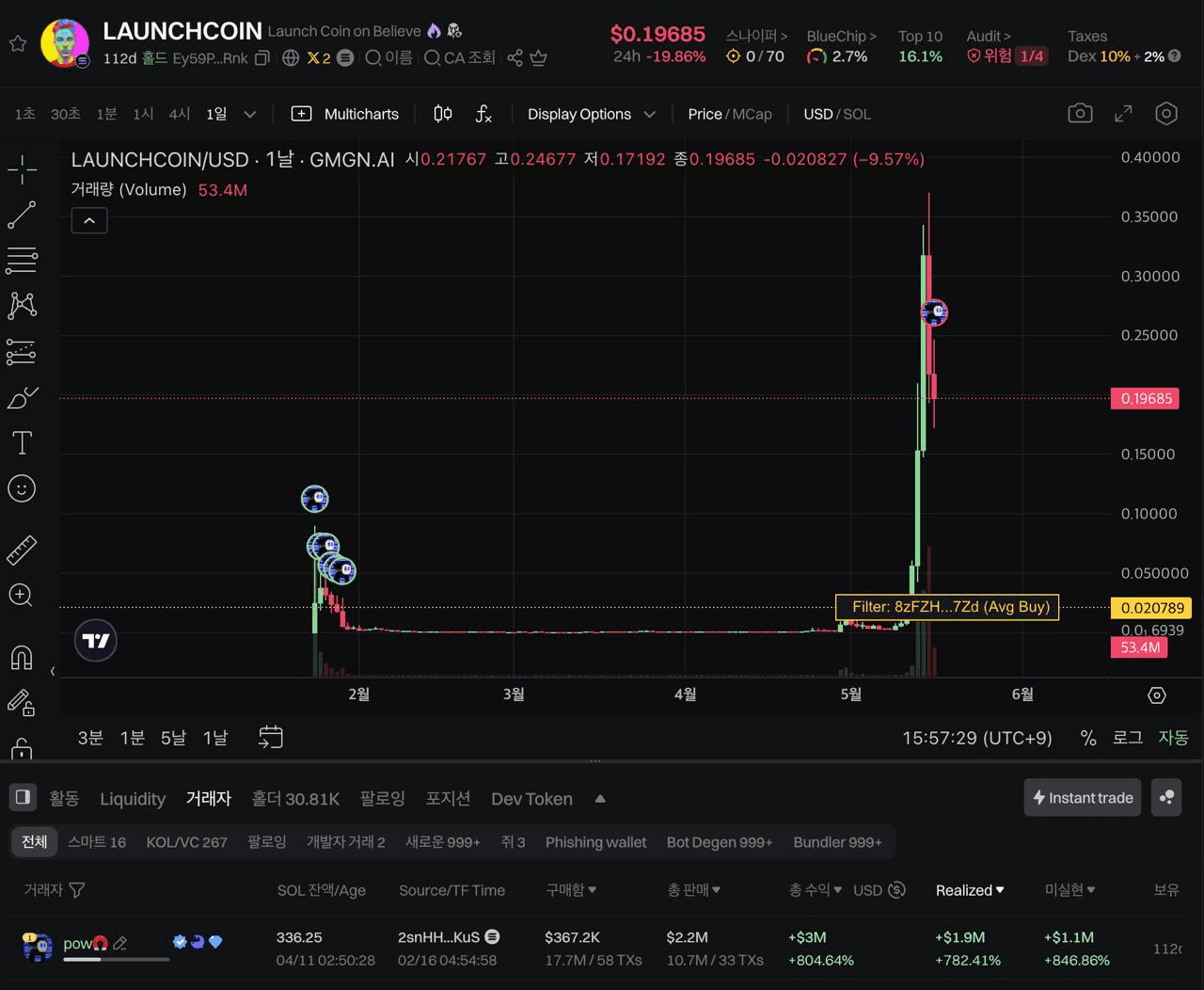Screen dimensions: 1204x990
Task: Click the crown icon next to share
Action: pos(539,58)
